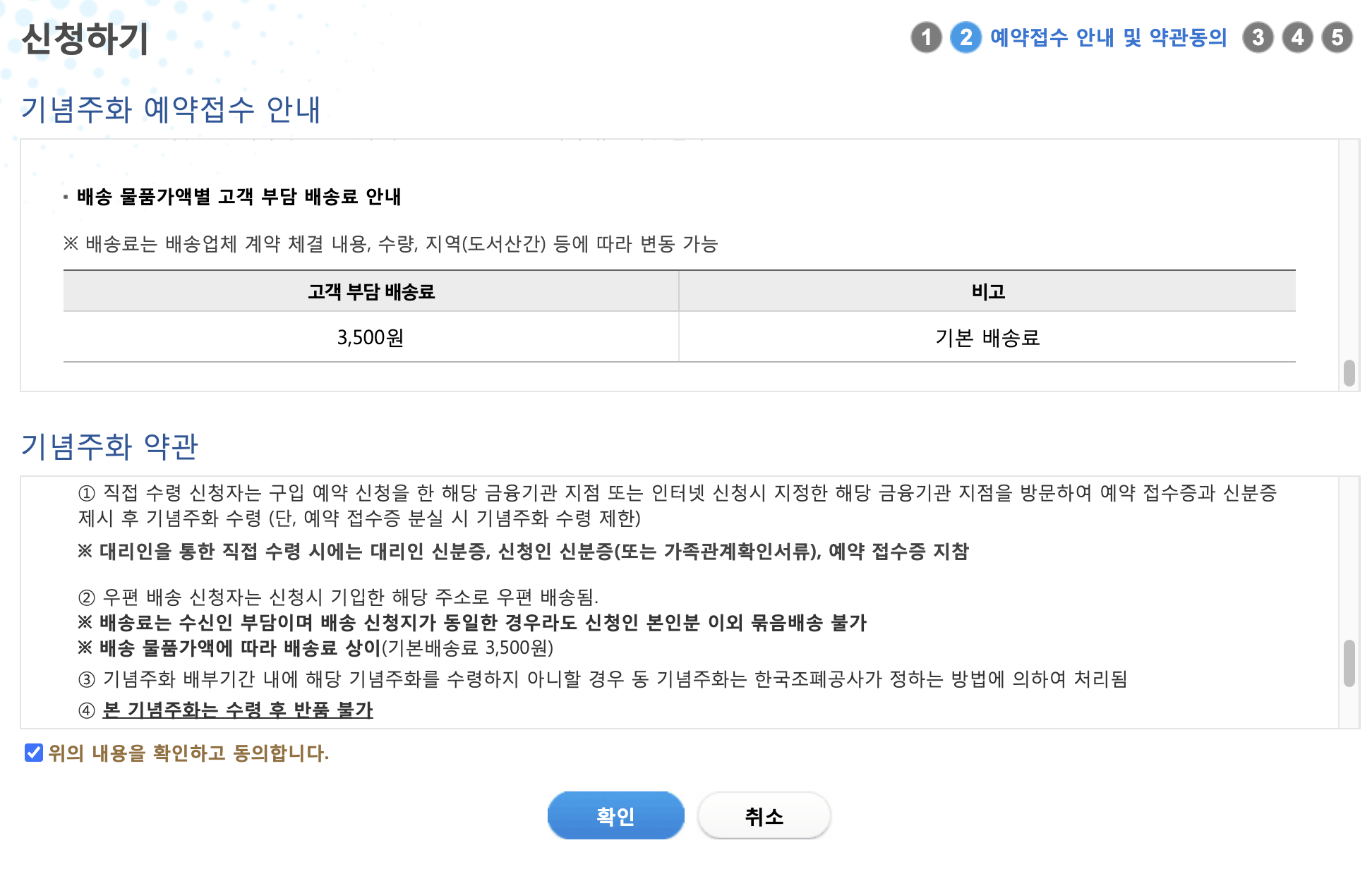Click the '기념주화 예약접수 안내' section heading
1372x869 pixels.
click(x=171, y=109)
